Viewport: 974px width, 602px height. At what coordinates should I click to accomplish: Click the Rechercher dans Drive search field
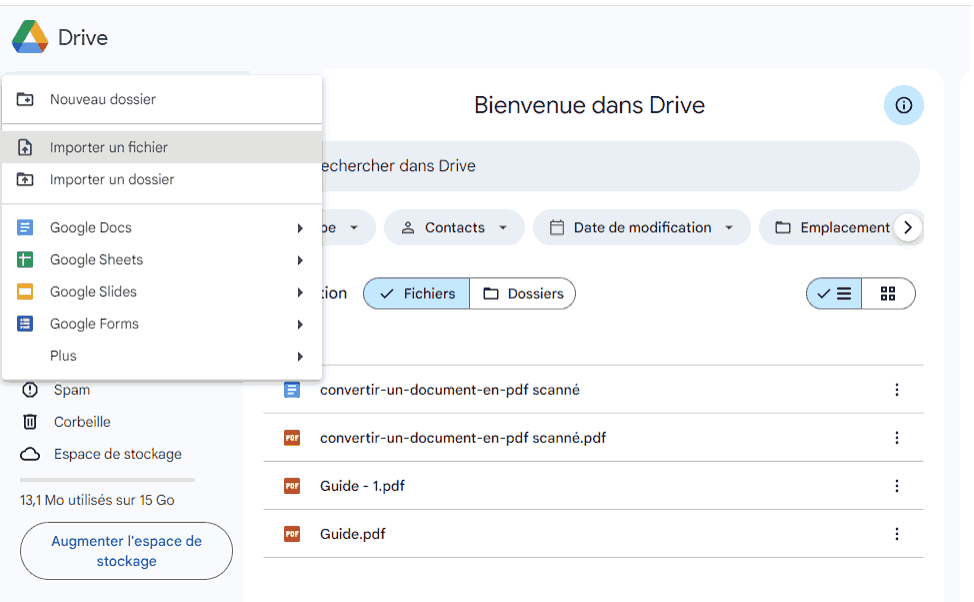click(621, 166)
